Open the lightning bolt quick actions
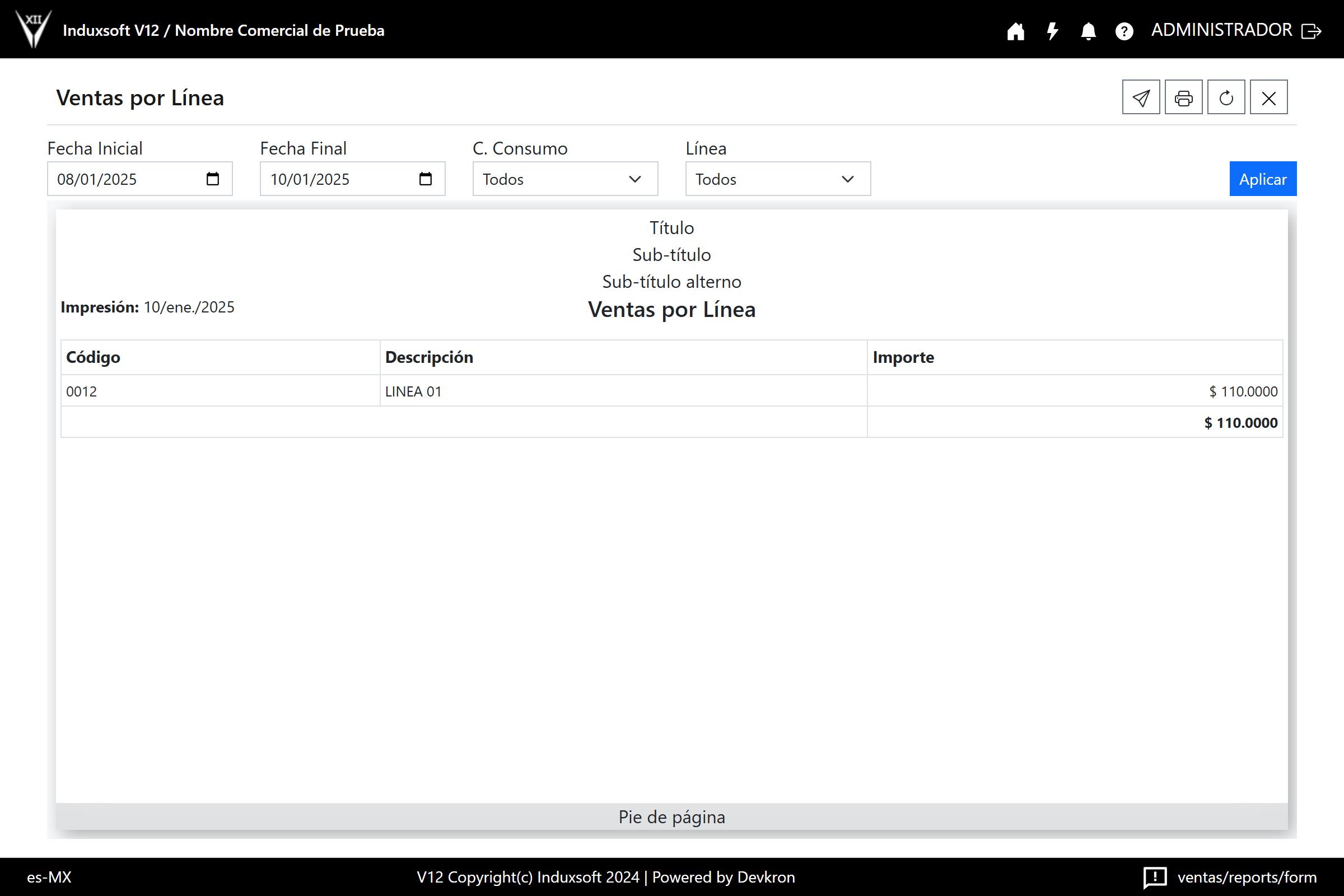Screen dimensions: 1344x896 pyautogui.click(x=1052, y=31)
